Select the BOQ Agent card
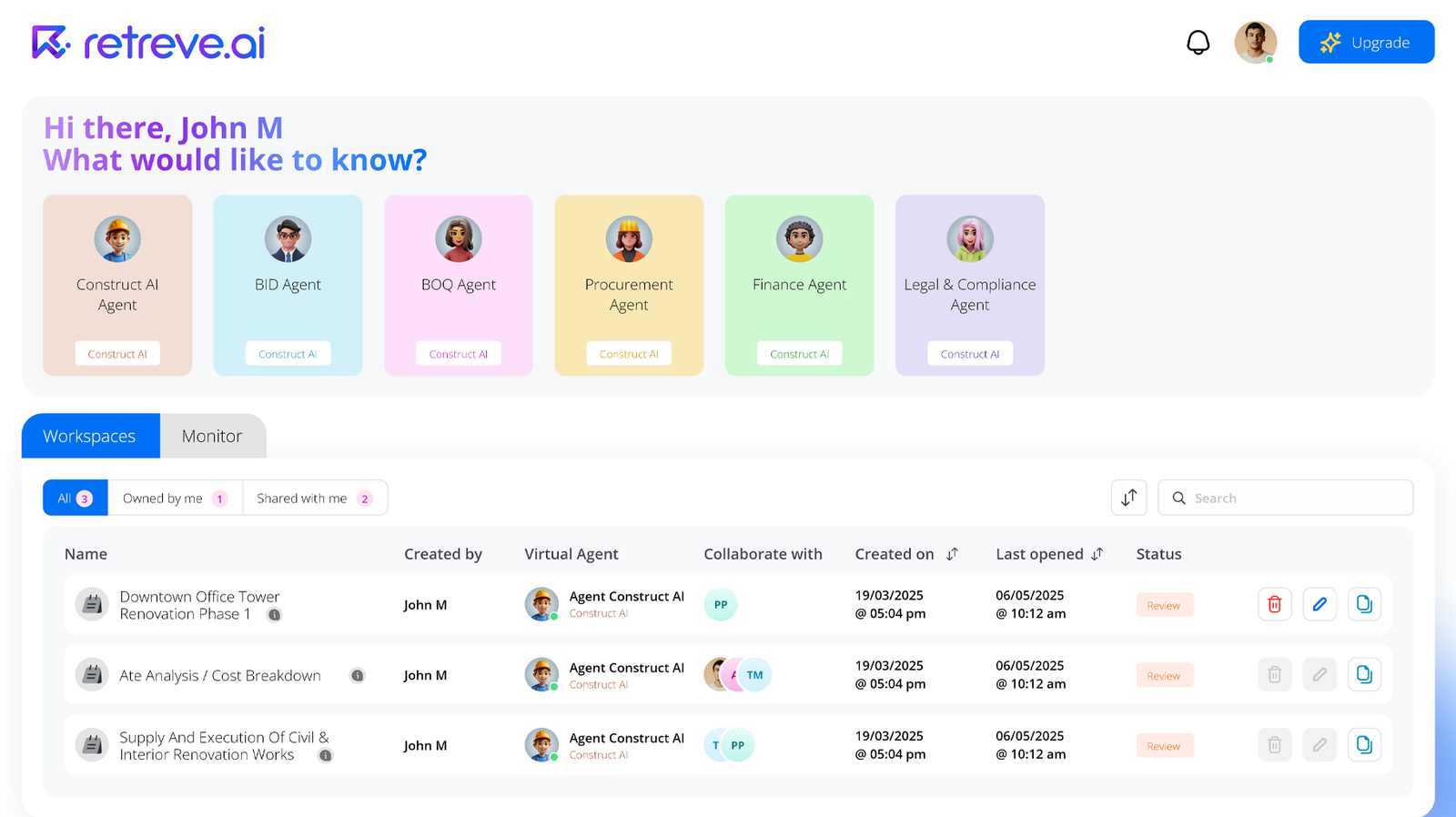Image resolution: width=1456 pixels, height=817 pixels. point(459,285)
